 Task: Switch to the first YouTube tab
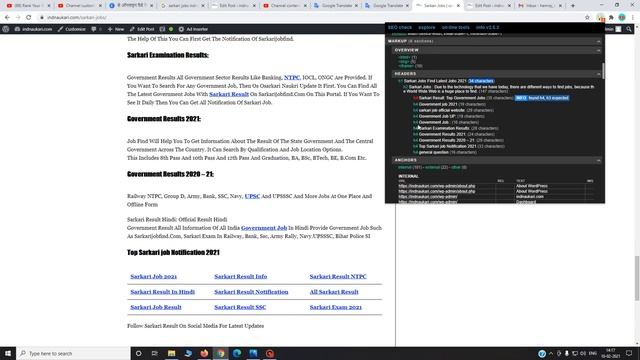(x=28, y=6)
